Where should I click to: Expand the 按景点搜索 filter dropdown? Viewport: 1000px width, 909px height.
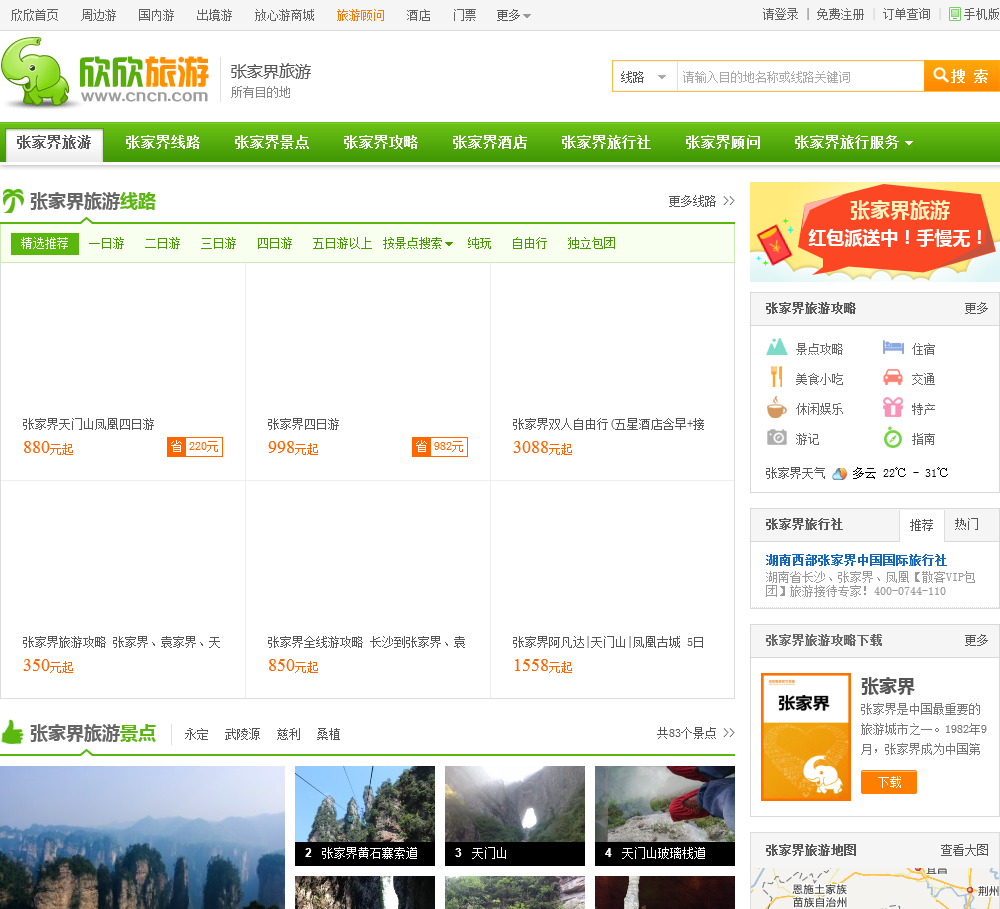418,244
